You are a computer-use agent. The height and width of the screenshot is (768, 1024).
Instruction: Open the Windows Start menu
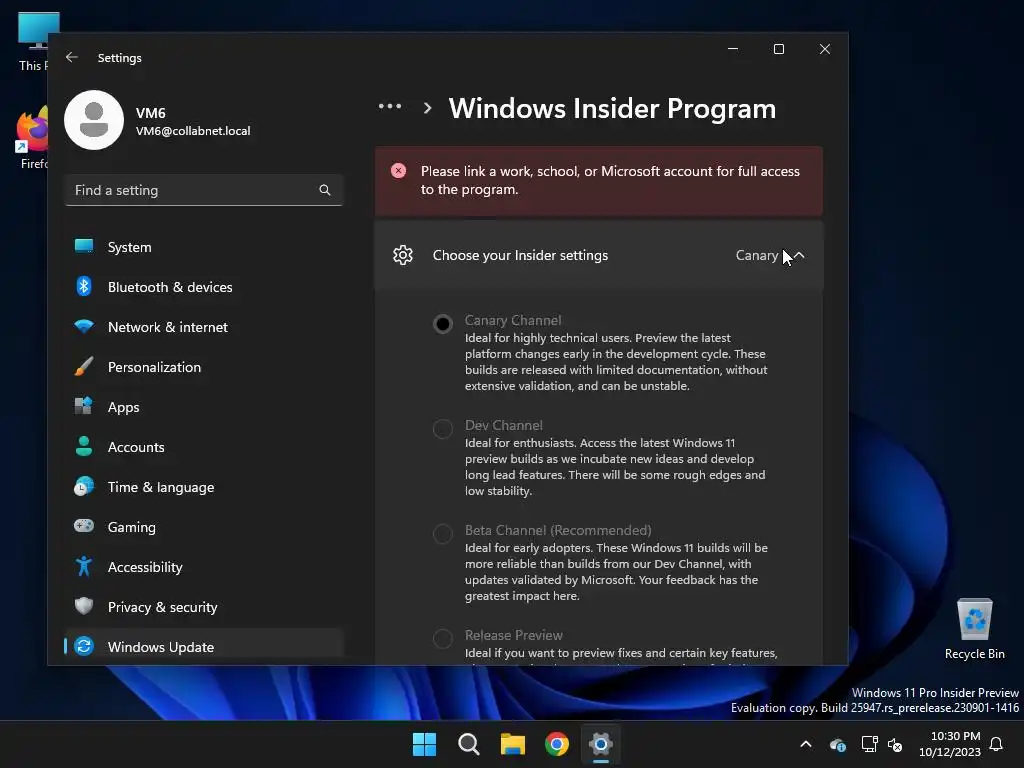tap(424, 744)
